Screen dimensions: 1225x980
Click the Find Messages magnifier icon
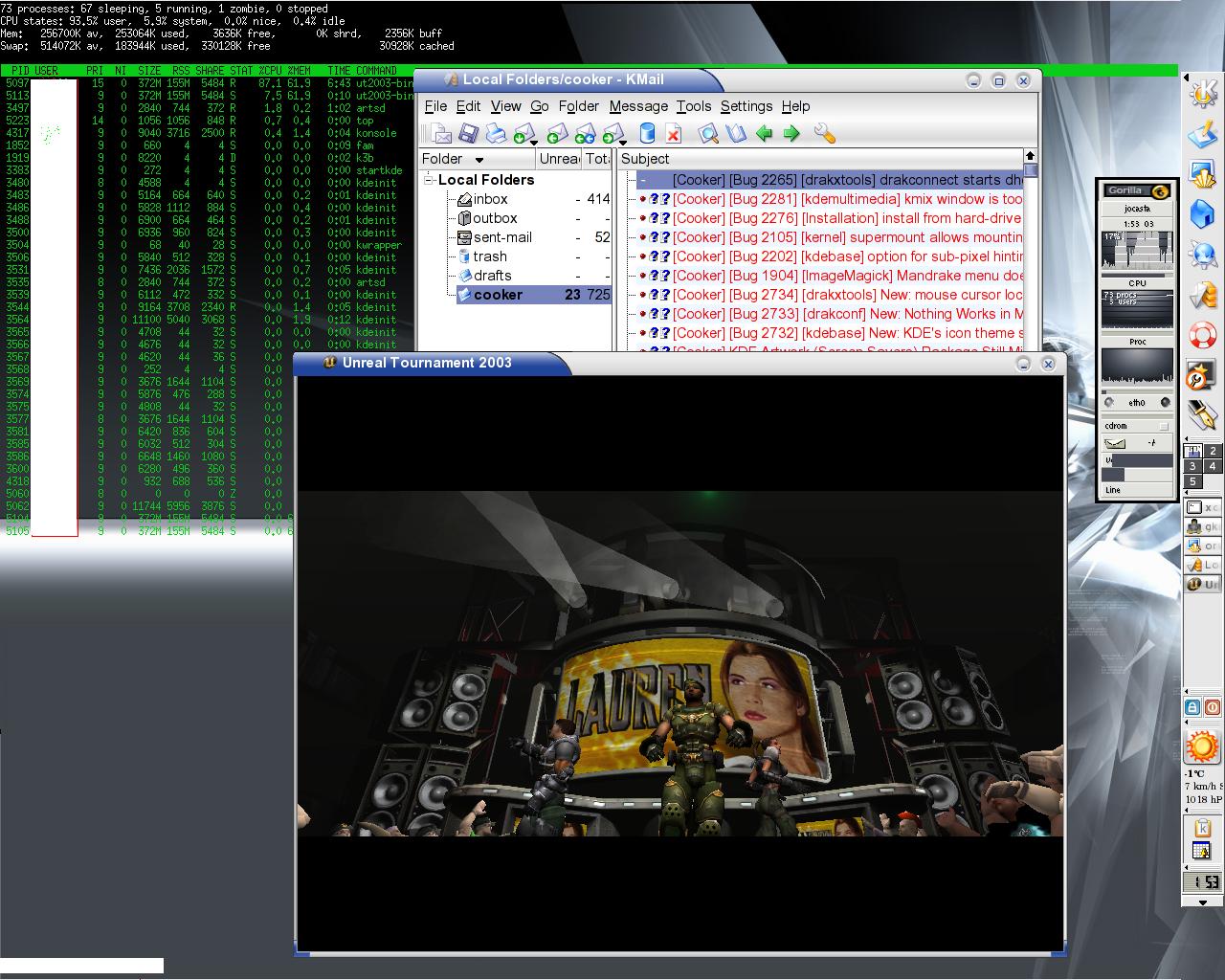[x=708, y=133]
